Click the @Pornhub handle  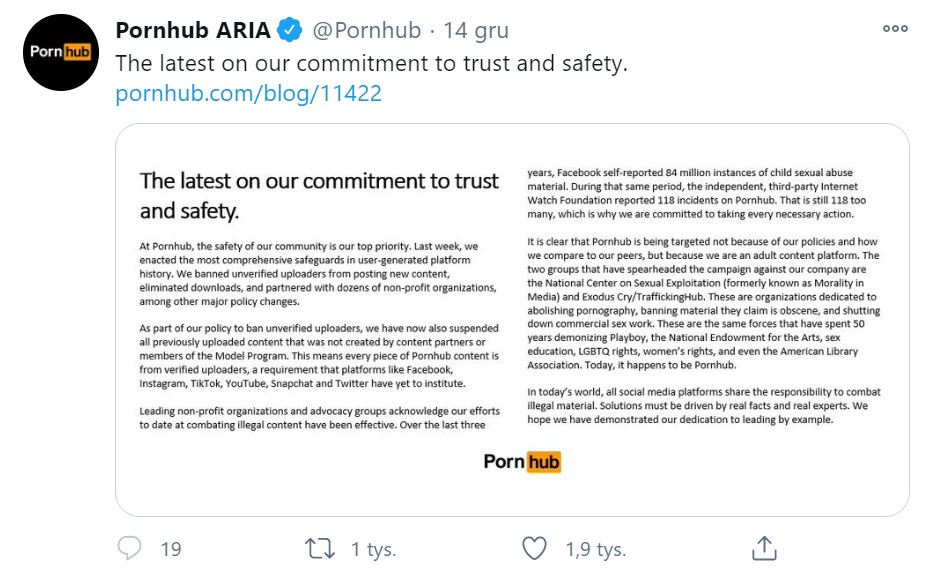click(366, 31)
